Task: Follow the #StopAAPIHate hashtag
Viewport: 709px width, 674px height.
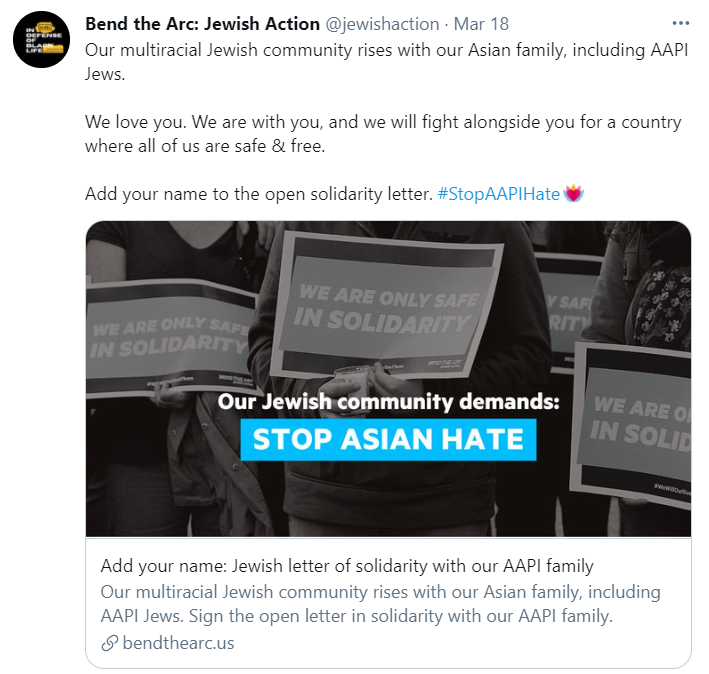Action: click(499, 194)
